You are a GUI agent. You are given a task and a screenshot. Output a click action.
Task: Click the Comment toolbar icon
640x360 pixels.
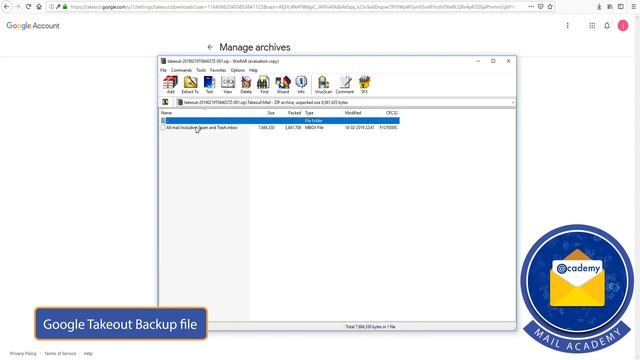pyautogui.click(x=345, y=84)
